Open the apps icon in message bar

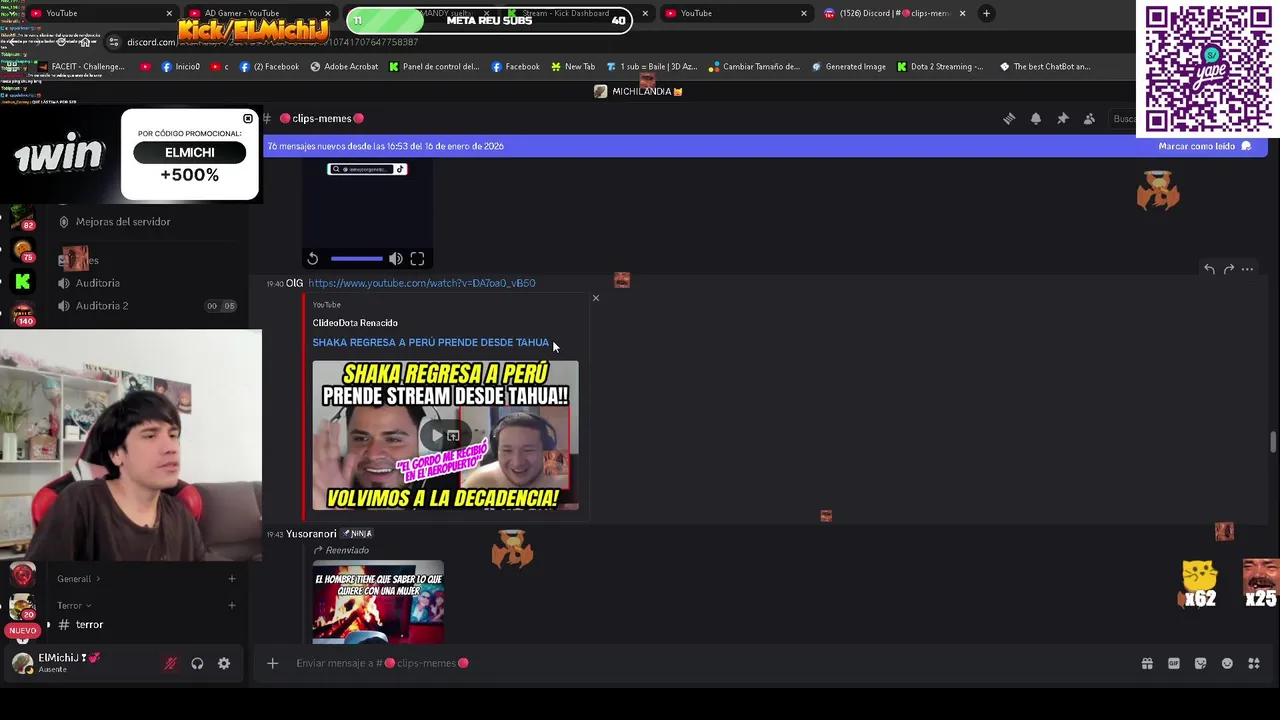(1254, 663)
